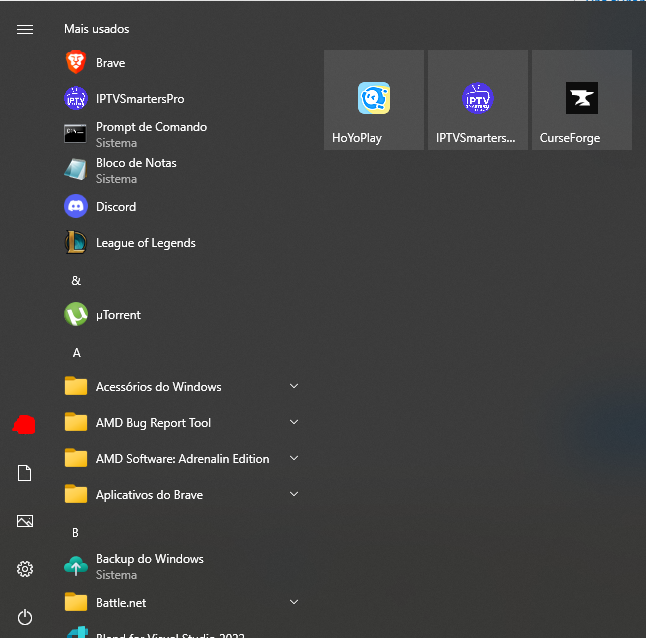Expand AMD Software: Adrenalin Edition chevron
The width and height of the screenshot is (646, 638).
(294, 458)
